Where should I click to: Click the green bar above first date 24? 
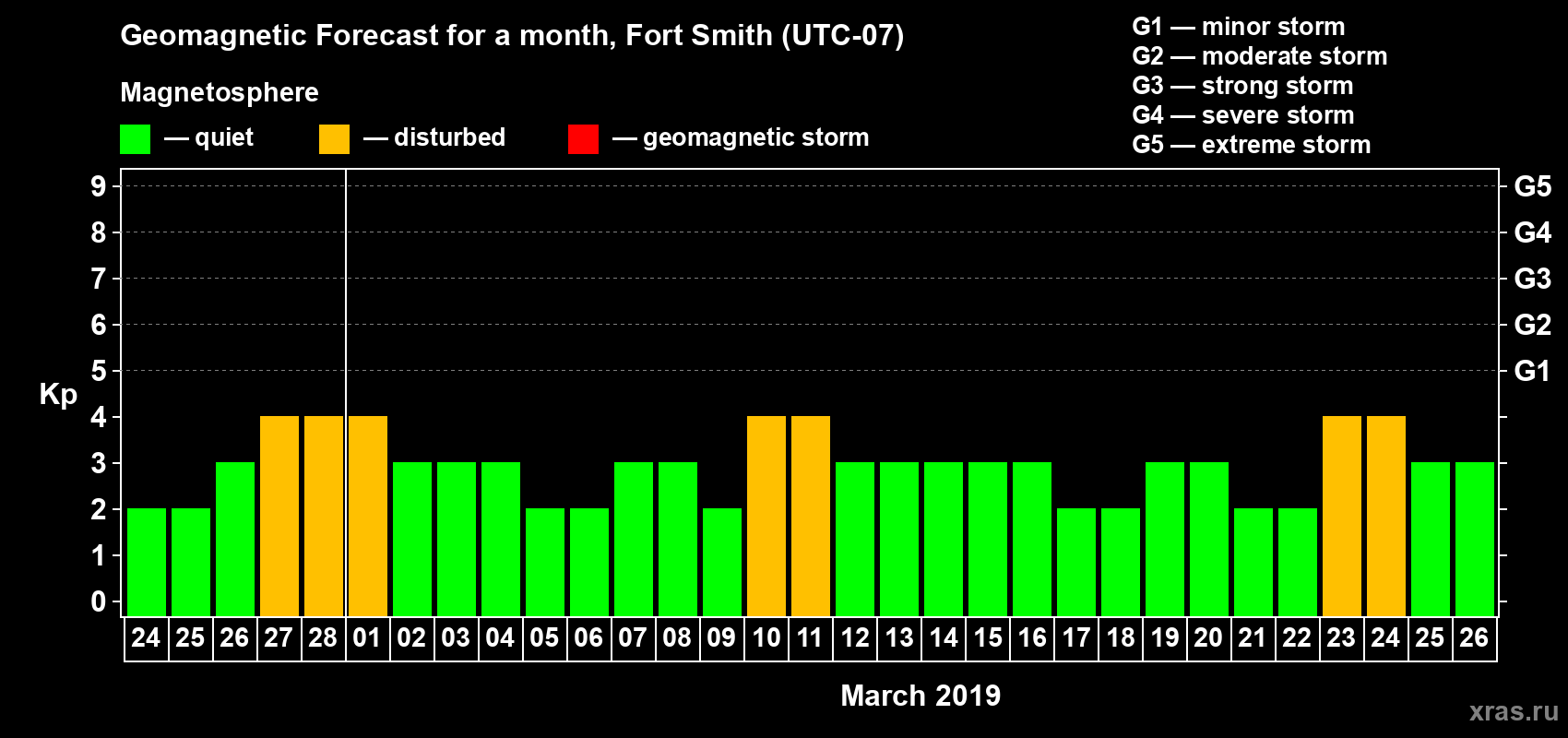coord(147,562)
